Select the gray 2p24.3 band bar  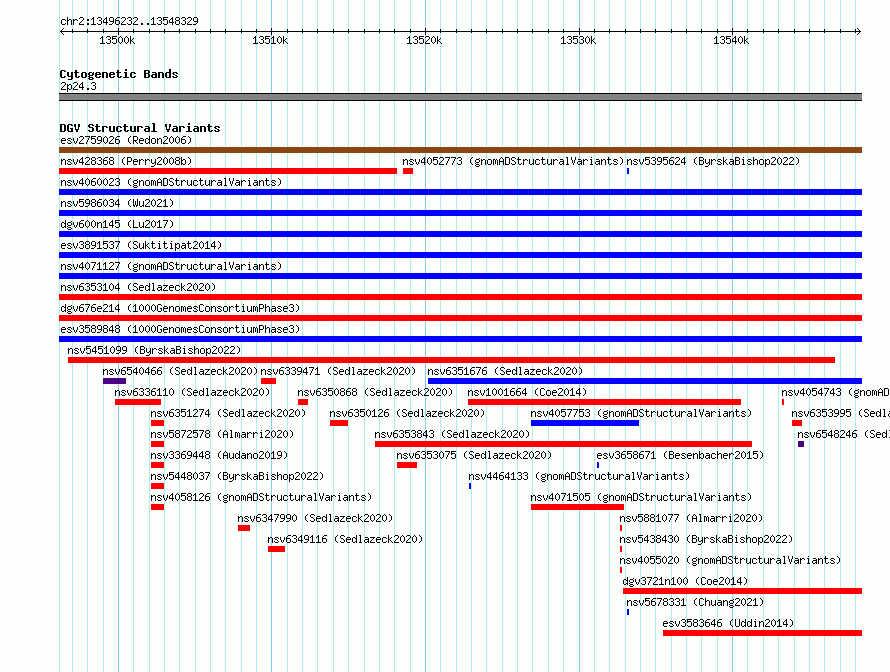click(460, 97)
